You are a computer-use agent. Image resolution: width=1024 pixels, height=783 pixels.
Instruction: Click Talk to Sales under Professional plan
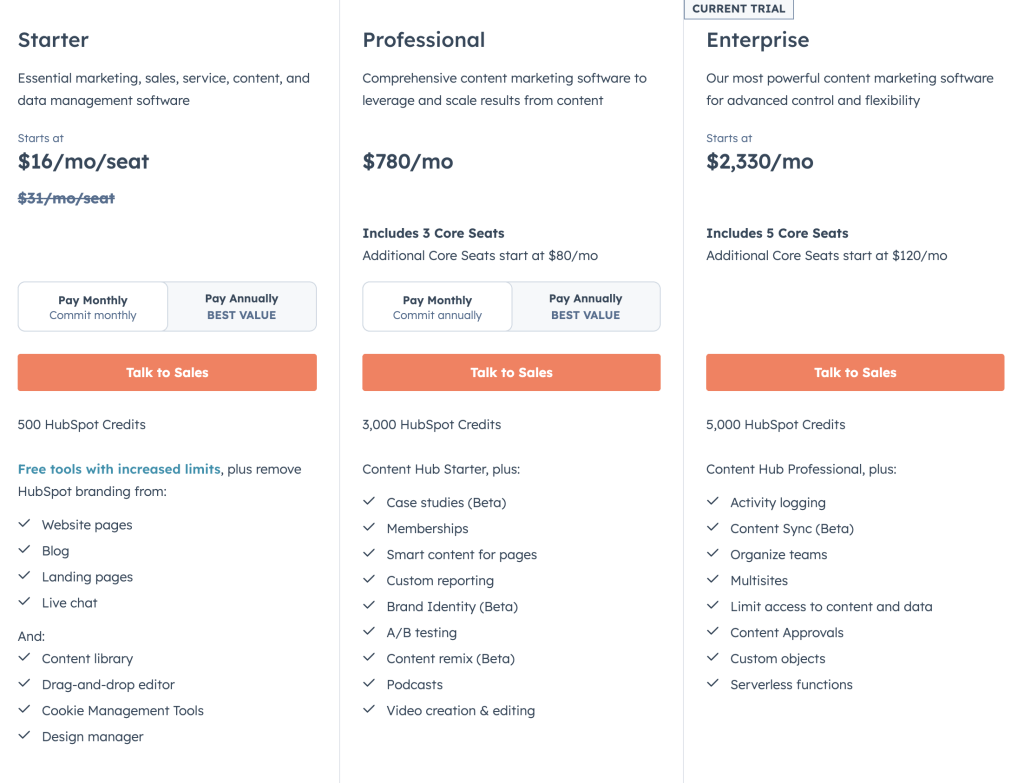click(511, 372)
